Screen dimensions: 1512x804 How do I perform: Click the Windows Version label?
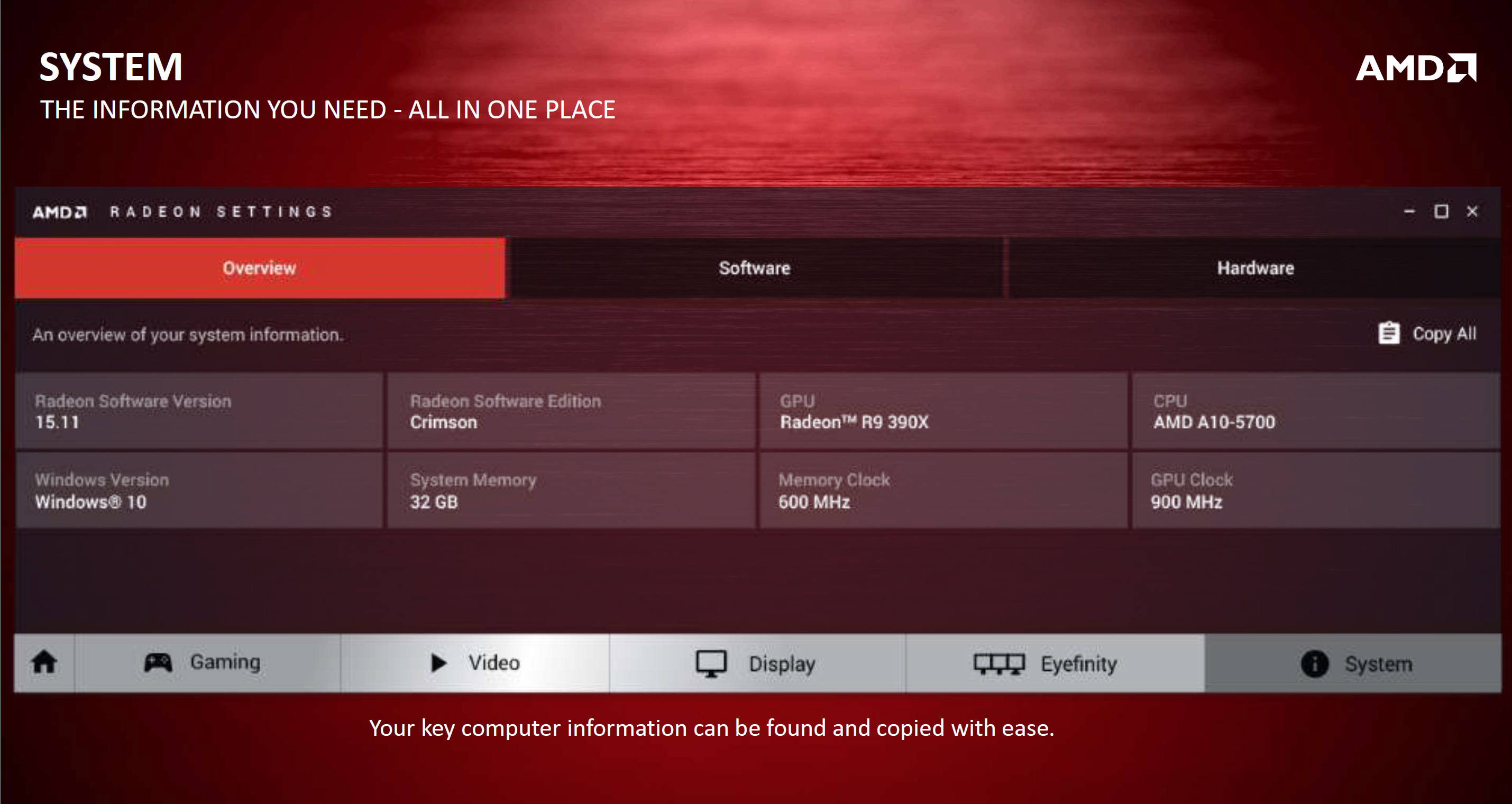[102, 480]
